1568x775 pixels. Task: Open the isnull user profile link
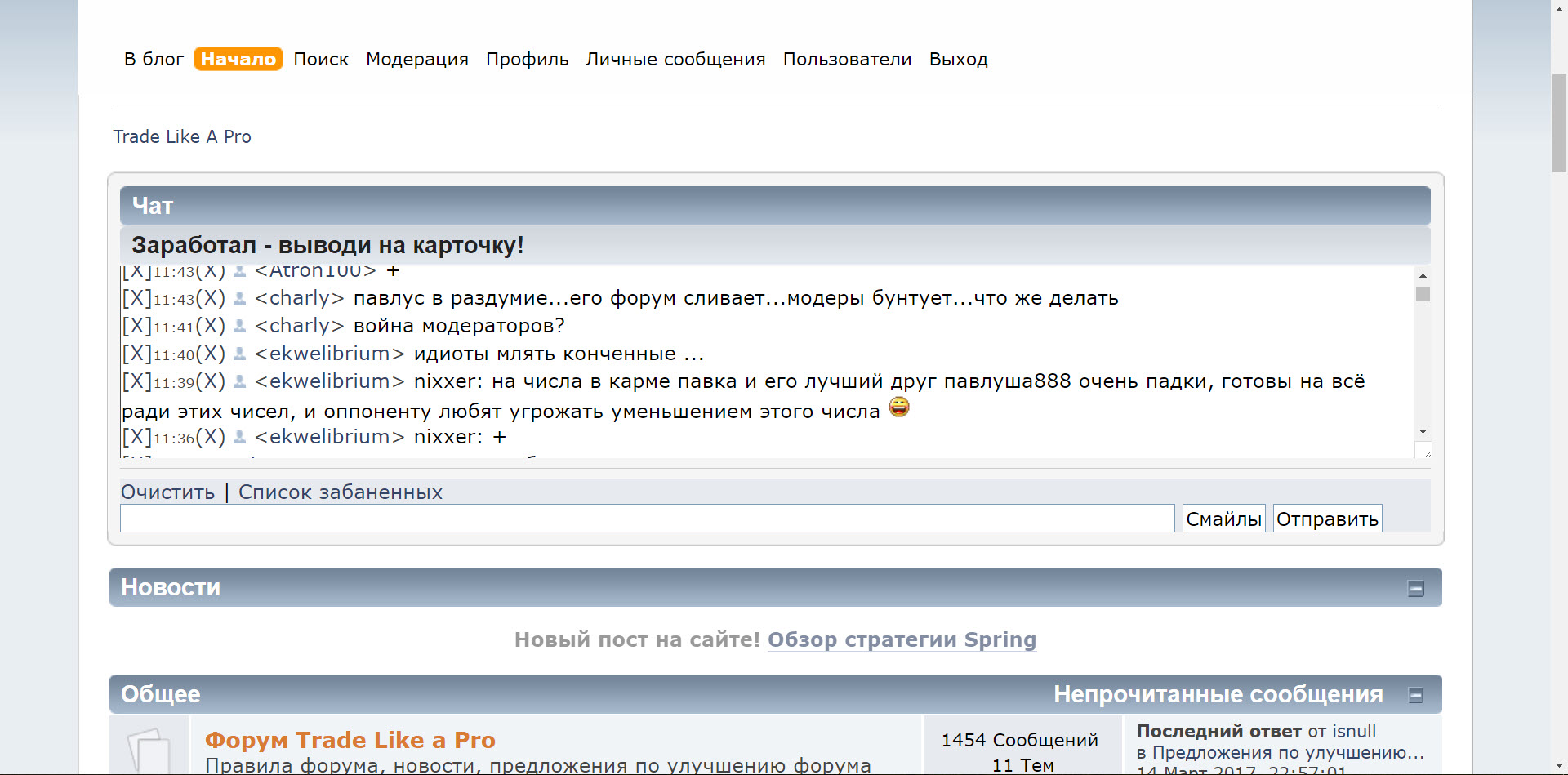pyautogui.click(x=1353, y=732)
